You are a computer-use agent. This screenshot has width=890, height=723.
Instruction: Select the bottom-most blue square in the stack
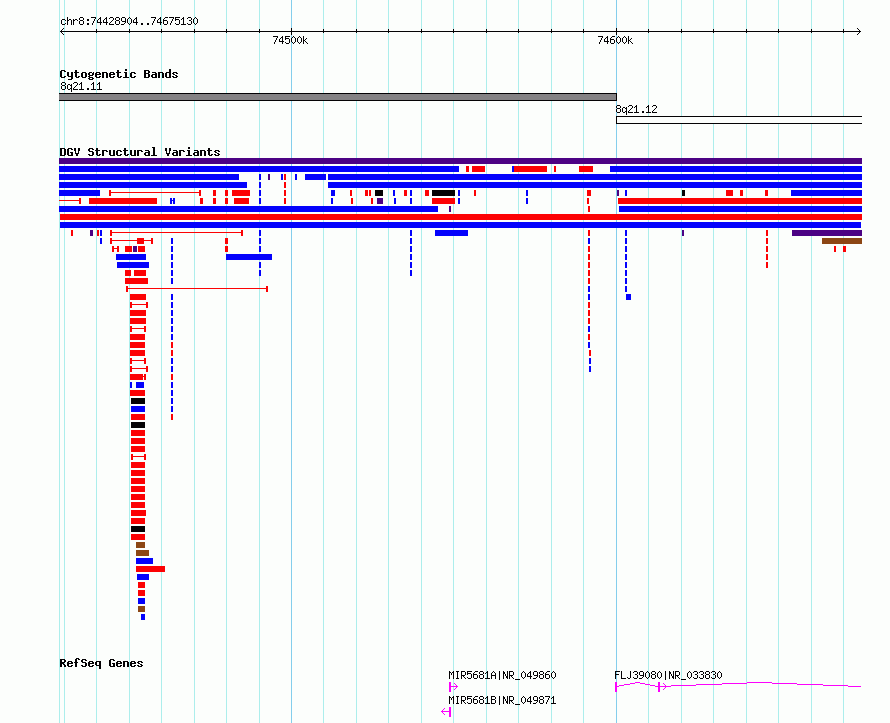click(143, 617)
